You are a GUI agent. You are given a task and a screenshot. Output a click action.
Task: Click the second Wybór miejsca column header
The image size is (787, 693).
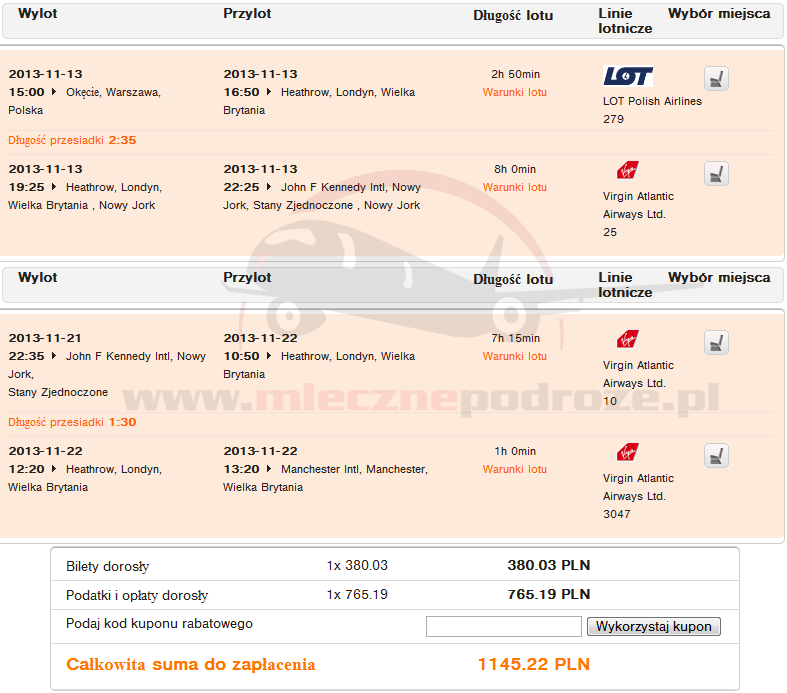coord(719,277)
